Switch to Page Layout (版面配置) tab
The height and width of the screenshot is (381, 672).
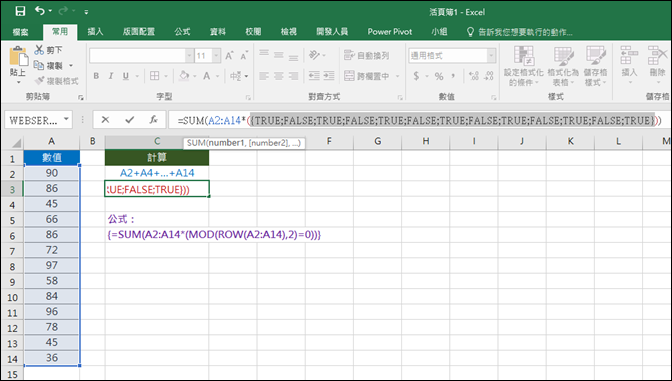coord(138,32)
